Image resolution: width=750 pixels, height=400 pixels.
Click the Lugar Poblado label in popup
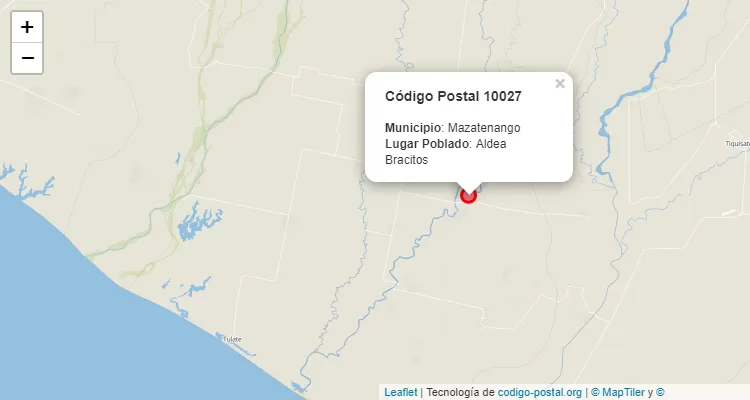click(427, 144)
